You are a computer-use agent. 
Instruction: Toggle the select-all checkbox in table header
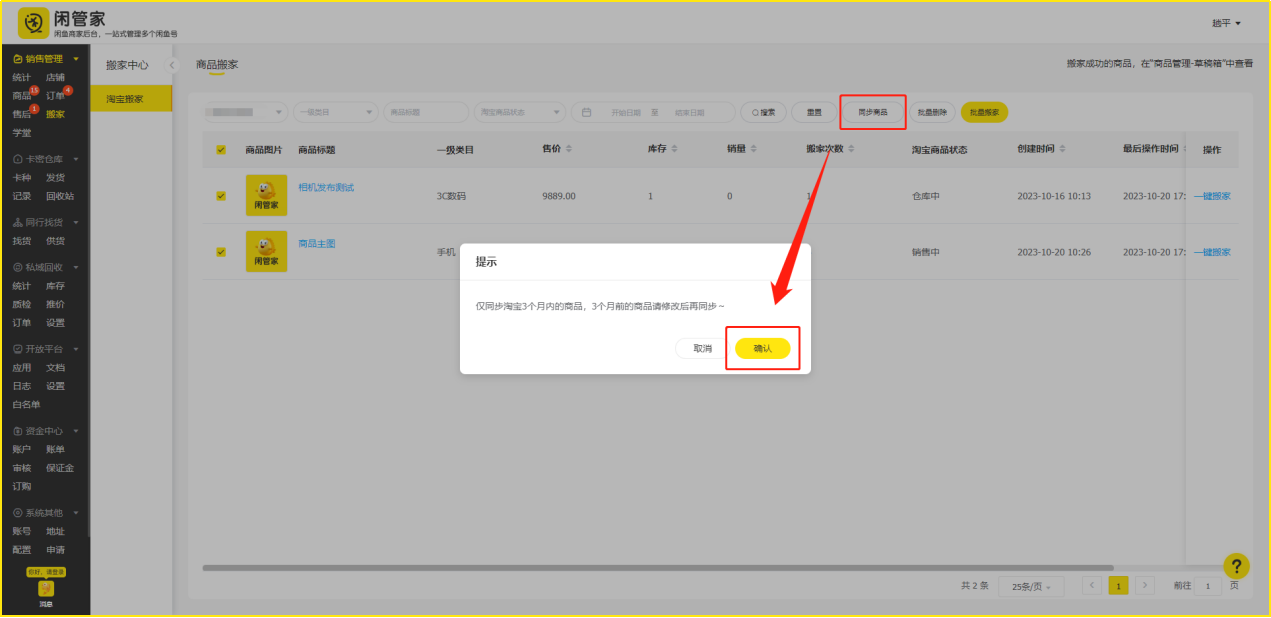coord(221,150)
